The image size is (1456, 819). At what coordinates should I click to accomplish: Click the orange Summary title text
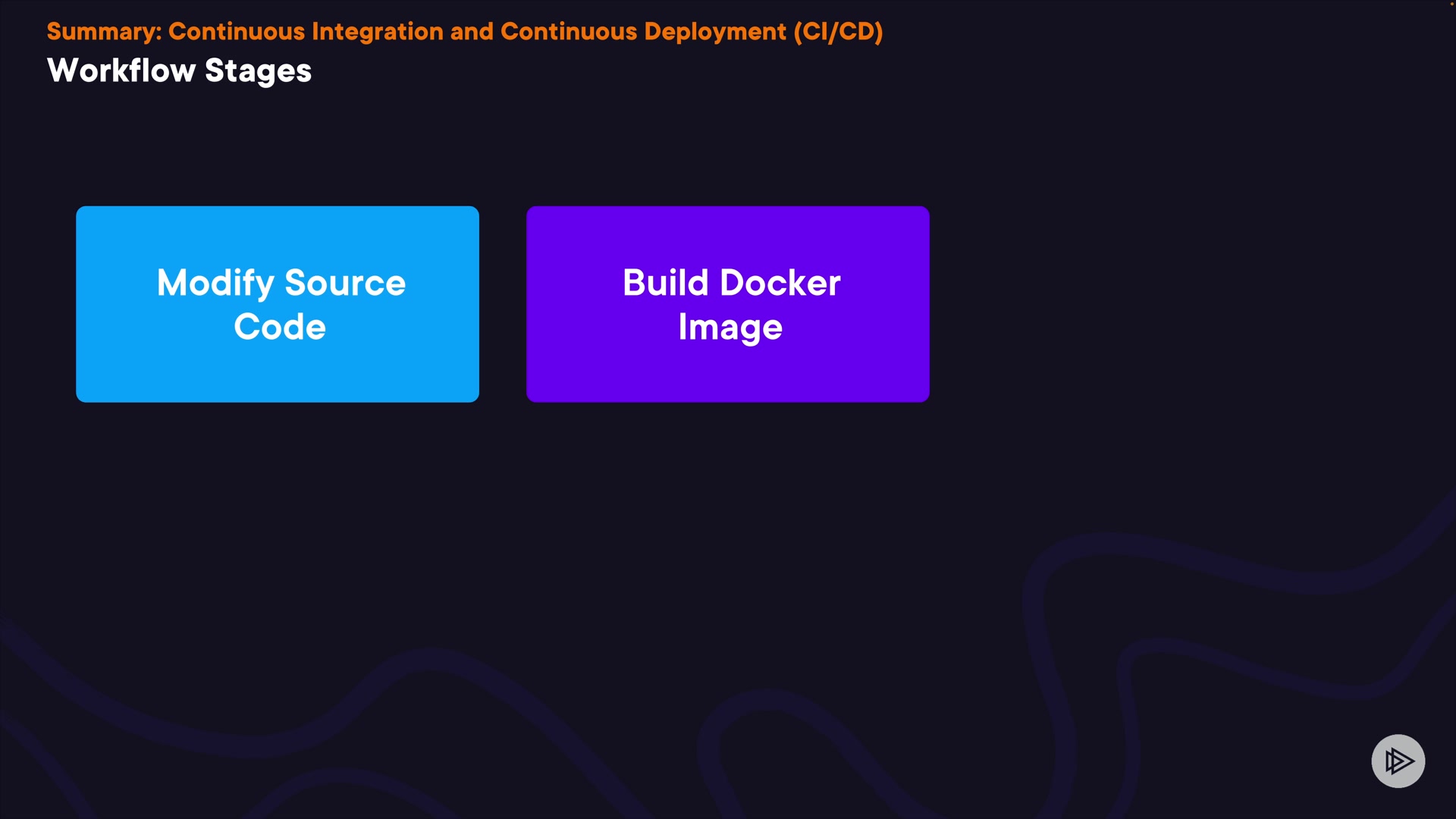[x=464, y=31]
